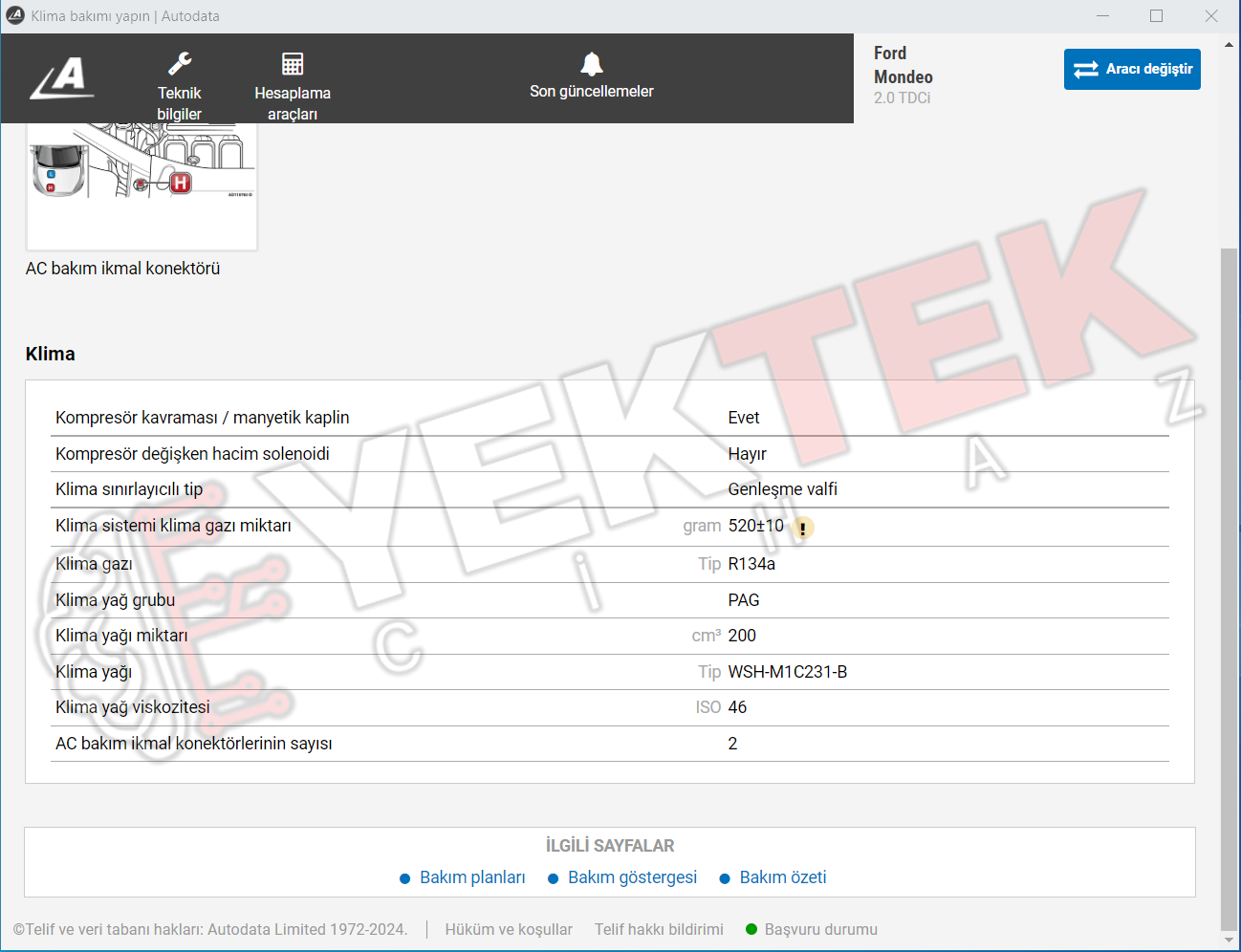
Task: Click the PAG oil group value
Action: click(744, 600)
